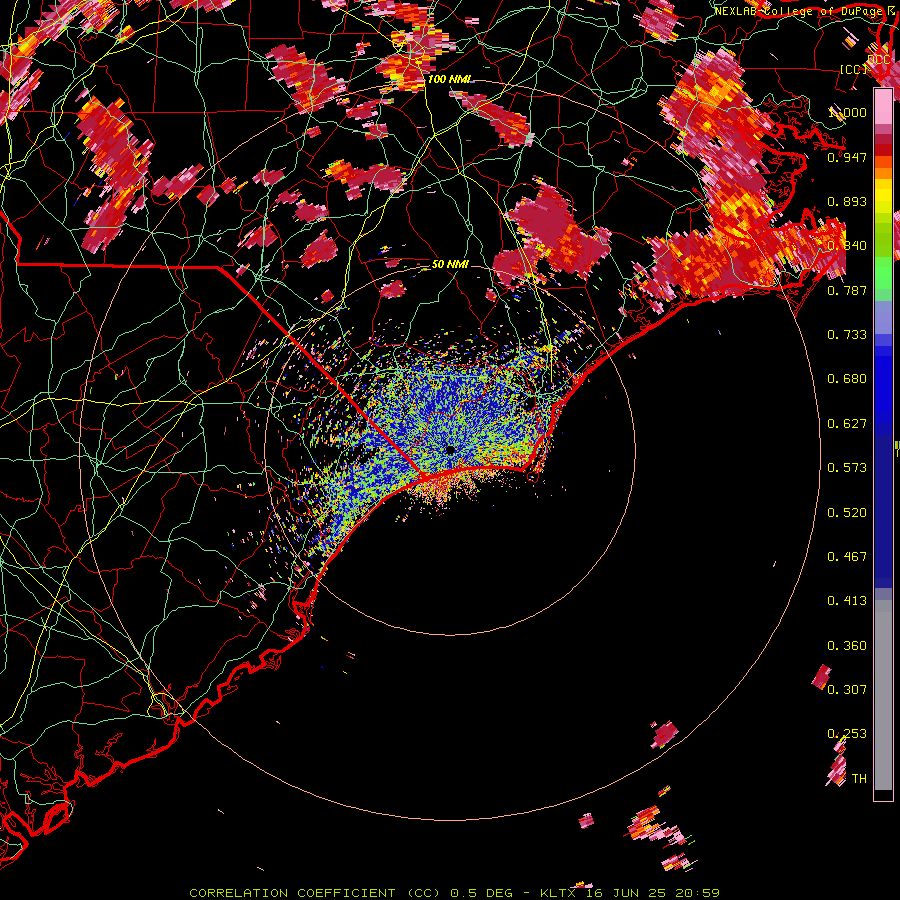This screenshot has height=900, width=900.
Task: Click the "NEXLAB College of DuPage" header text
Action: pyautogui.click(x=798, y=11)
